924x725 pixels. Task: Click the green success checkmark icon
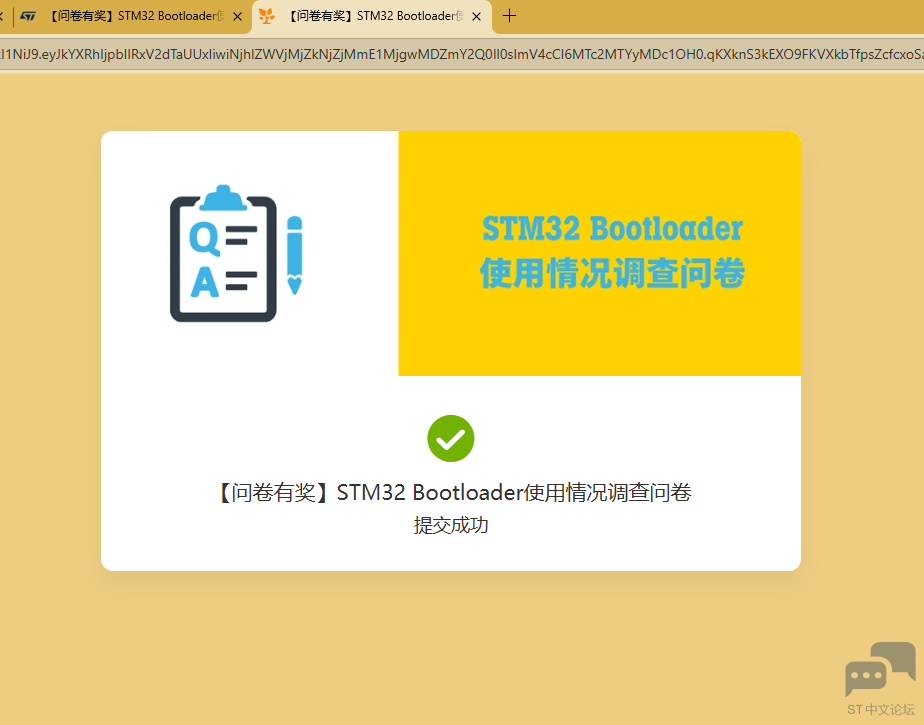[451, 438]
